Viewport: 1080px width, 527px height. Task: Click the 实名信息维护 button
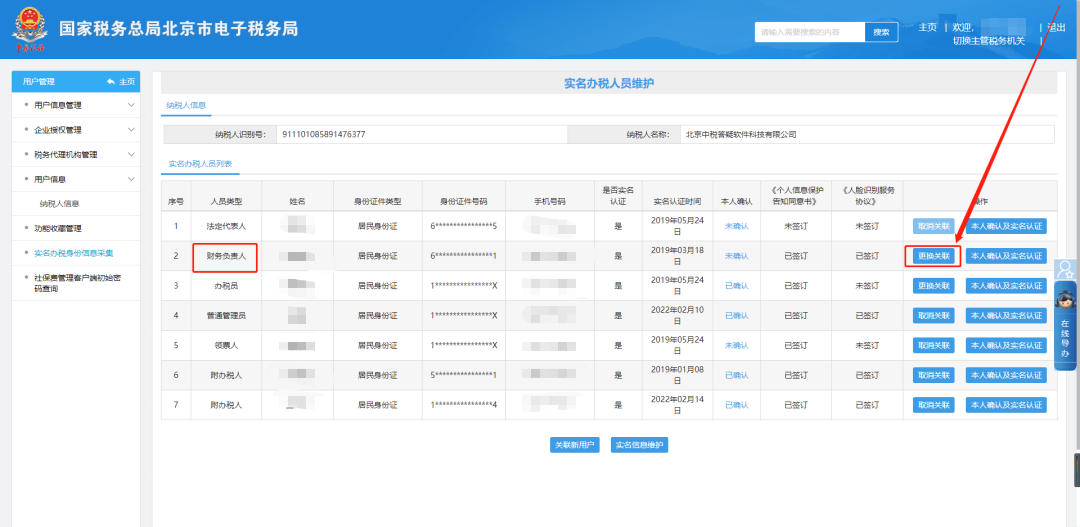click(x=639, y=445)
